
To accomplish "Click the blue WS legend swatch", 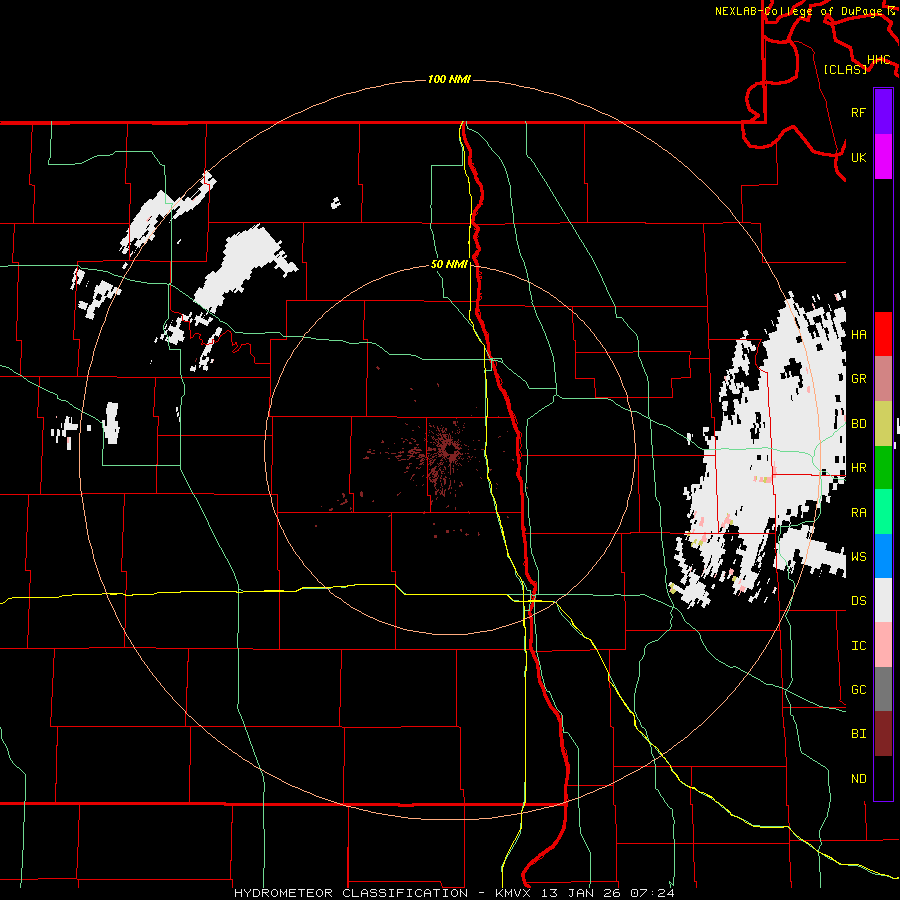I will [x=883, y=556].
